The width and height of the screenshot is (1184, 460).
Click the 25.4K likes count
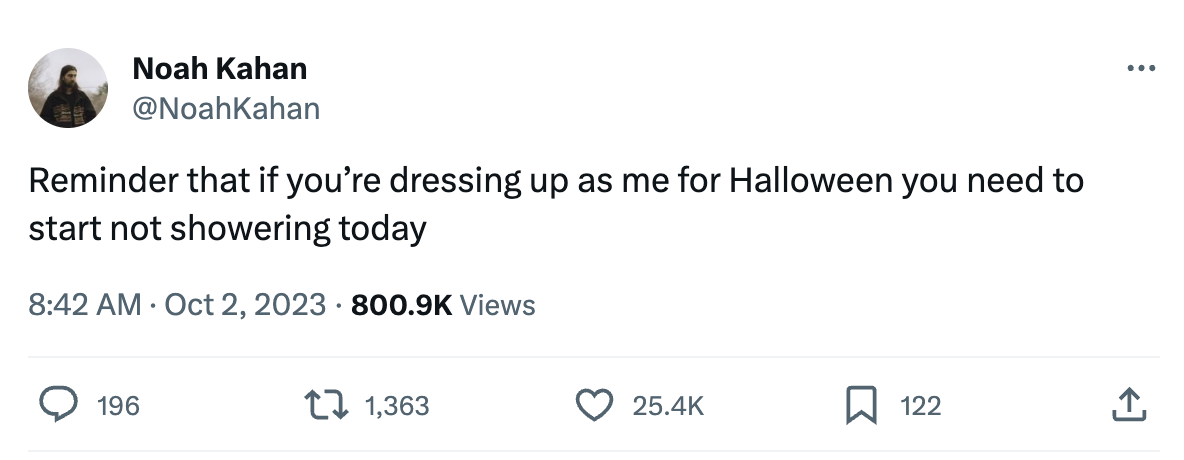point(668,406)
